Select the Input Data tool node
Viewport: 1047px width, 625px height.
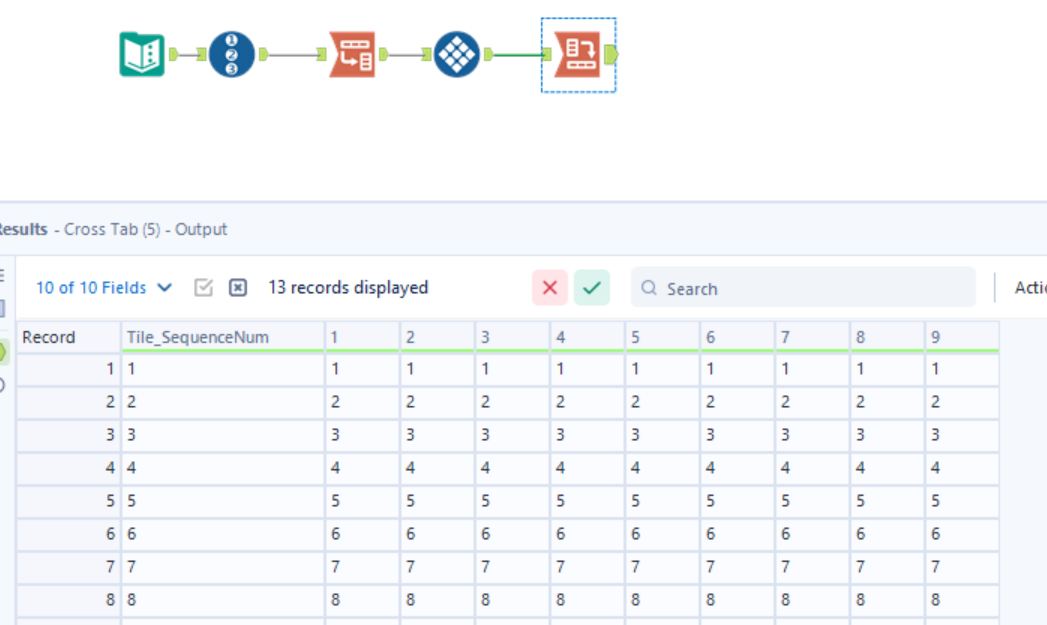[141, 54]
